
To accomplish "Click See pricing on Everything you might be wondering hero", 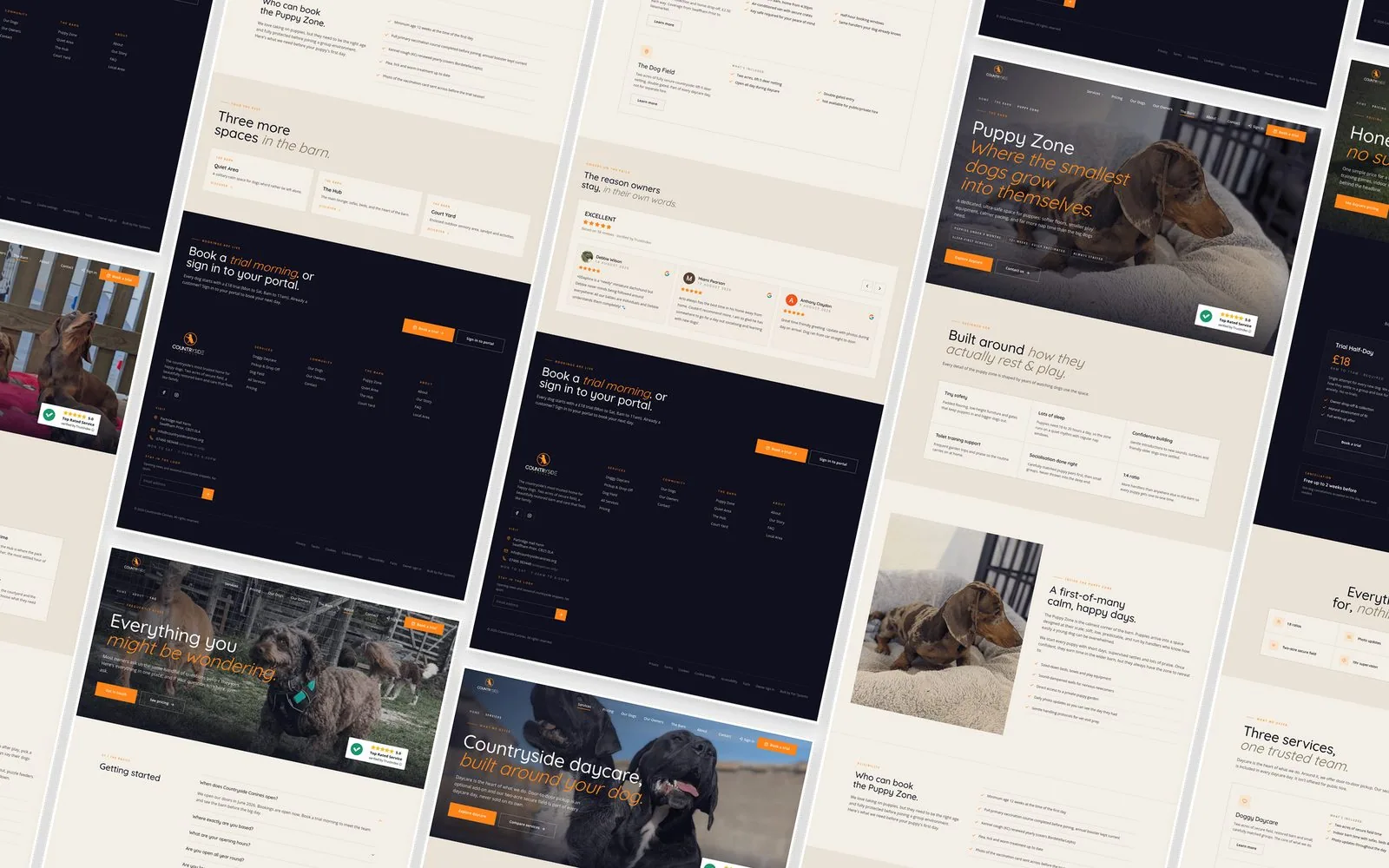I will click(161, 702).
